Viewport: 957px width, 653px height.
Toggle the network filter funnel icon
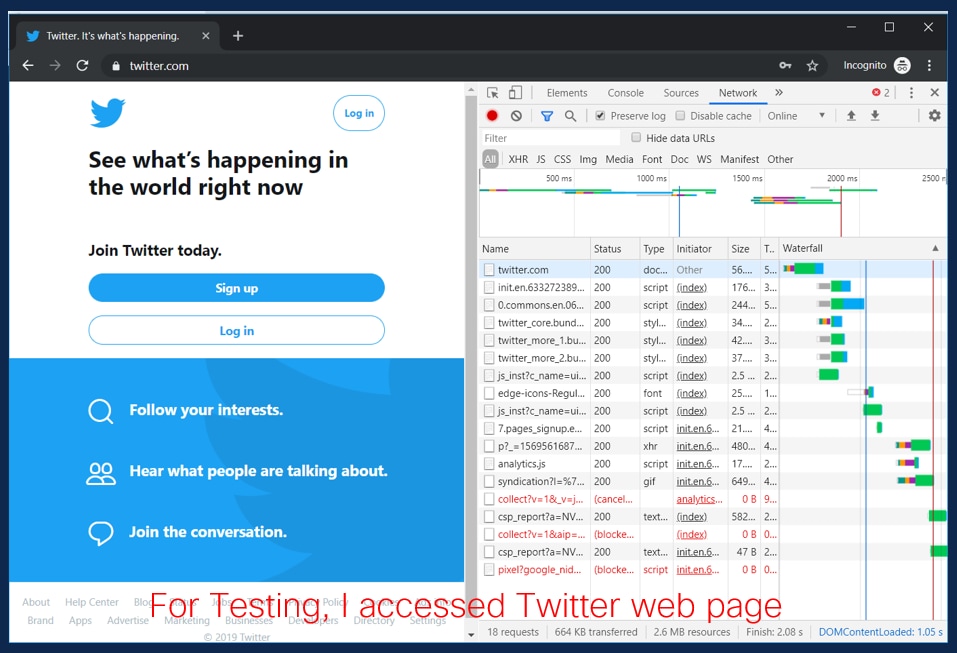(x=547, y=116)
